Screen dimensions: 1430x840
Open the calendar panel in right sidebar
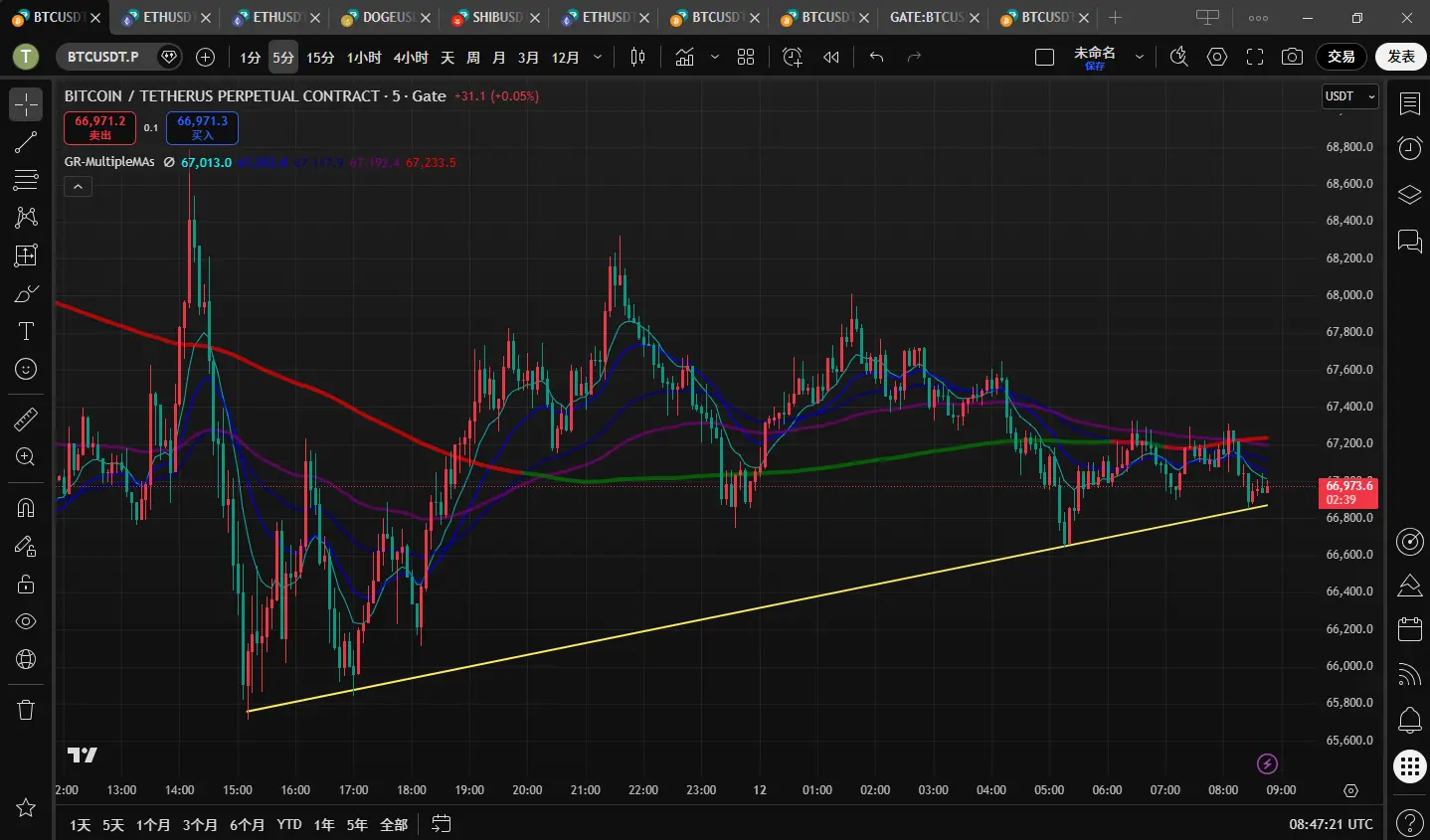pos(1409,628)
